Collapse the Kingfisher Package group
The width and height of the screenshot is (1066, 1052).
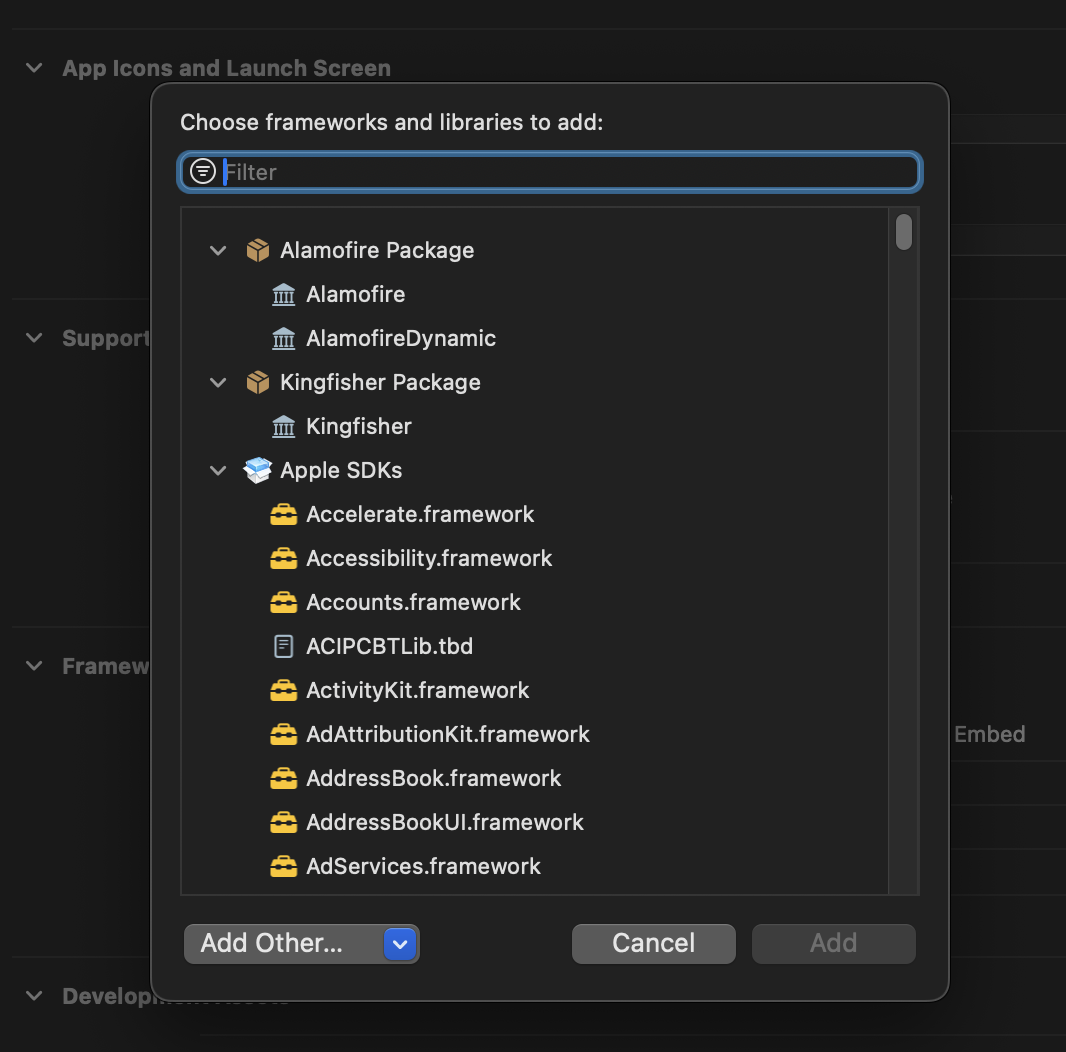pyautogui.click(x=218, y=383)
